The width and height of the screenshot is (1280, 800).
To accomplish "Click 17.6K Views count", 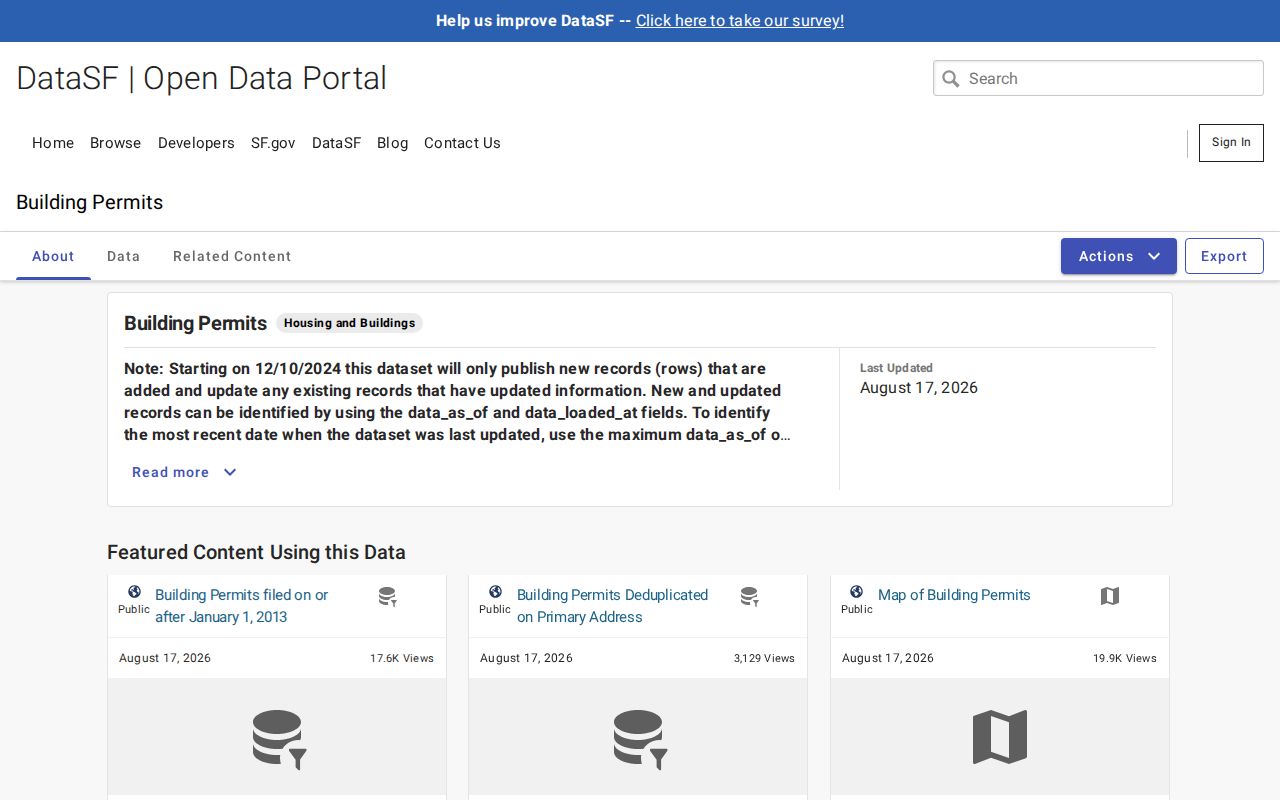I will point(402,658).
